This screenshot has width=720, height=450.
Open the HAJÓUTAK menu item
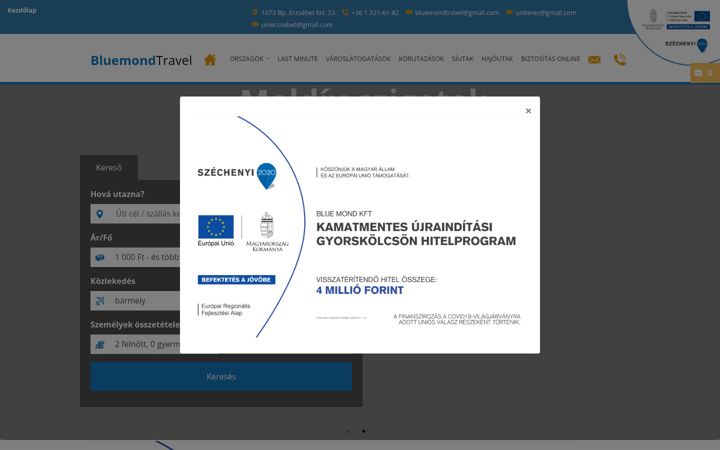click(497, 59)
